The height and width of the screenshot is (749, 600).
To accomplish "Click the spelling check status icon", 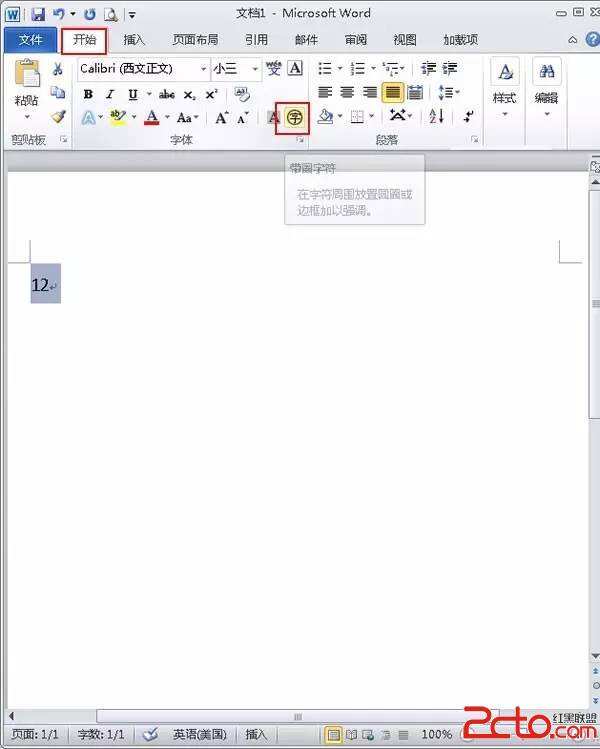I will click(x=151, y=733).
